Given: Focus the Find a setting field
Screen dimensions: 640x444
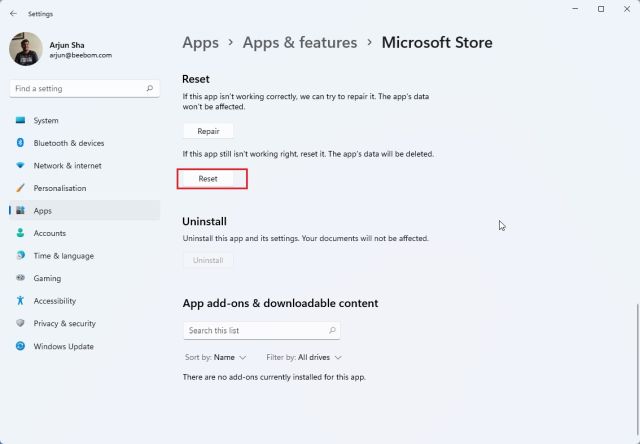Looking at the screenshot, I should tap(84, 89).
